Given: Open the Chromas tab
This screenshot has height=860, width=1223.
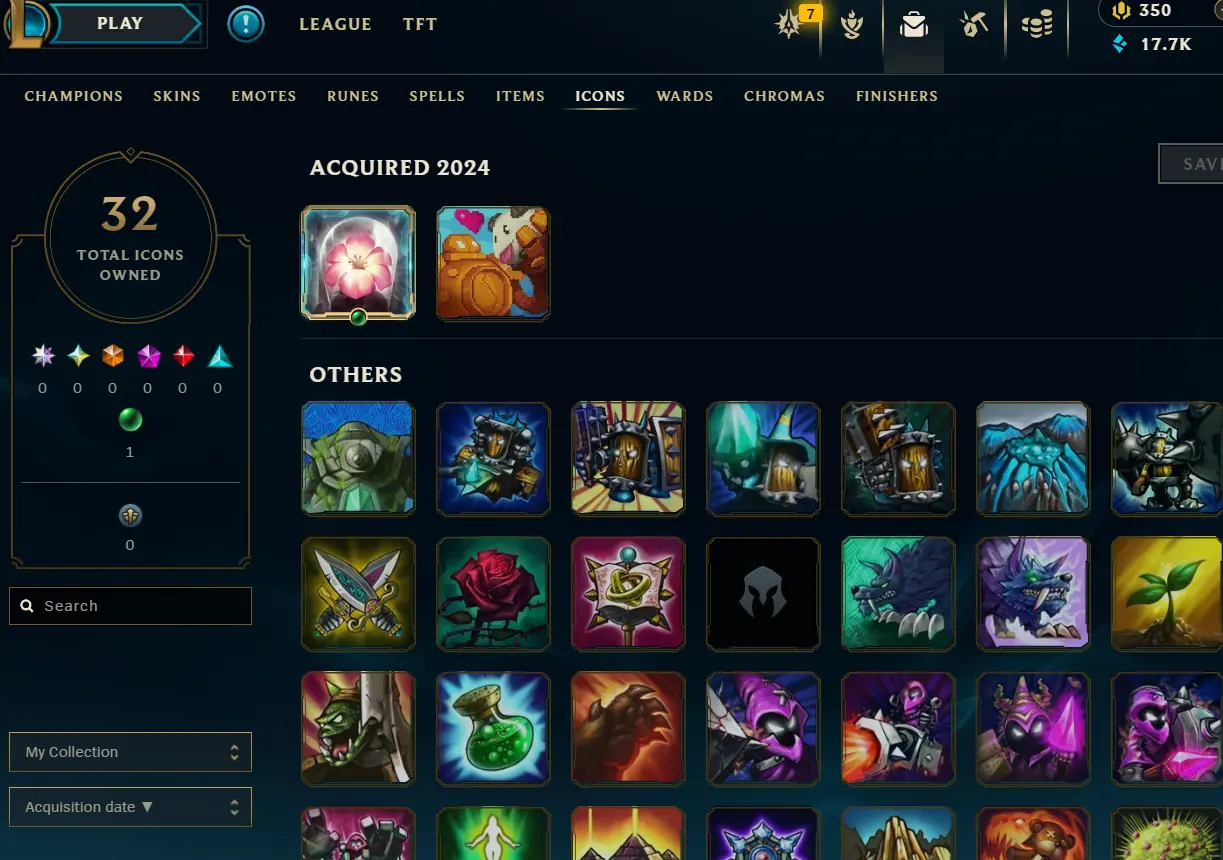Looking at the screenshot, I should (x=784, y=96).
